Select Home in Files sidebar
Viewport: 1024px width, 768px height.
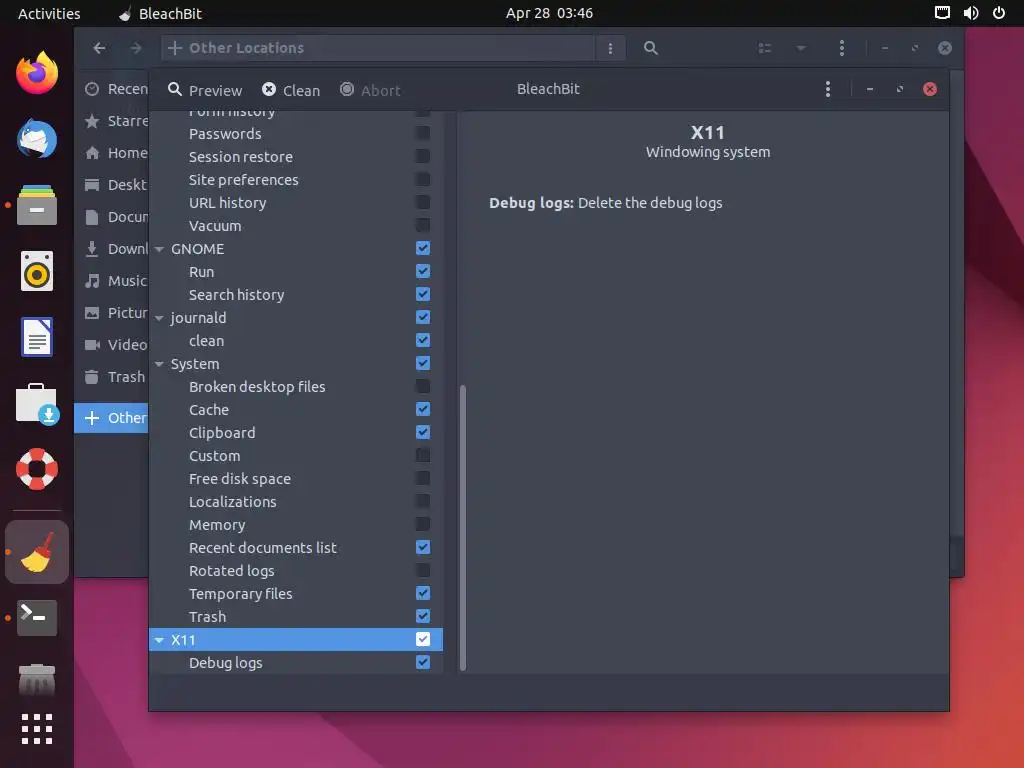(x=112, y=153)
